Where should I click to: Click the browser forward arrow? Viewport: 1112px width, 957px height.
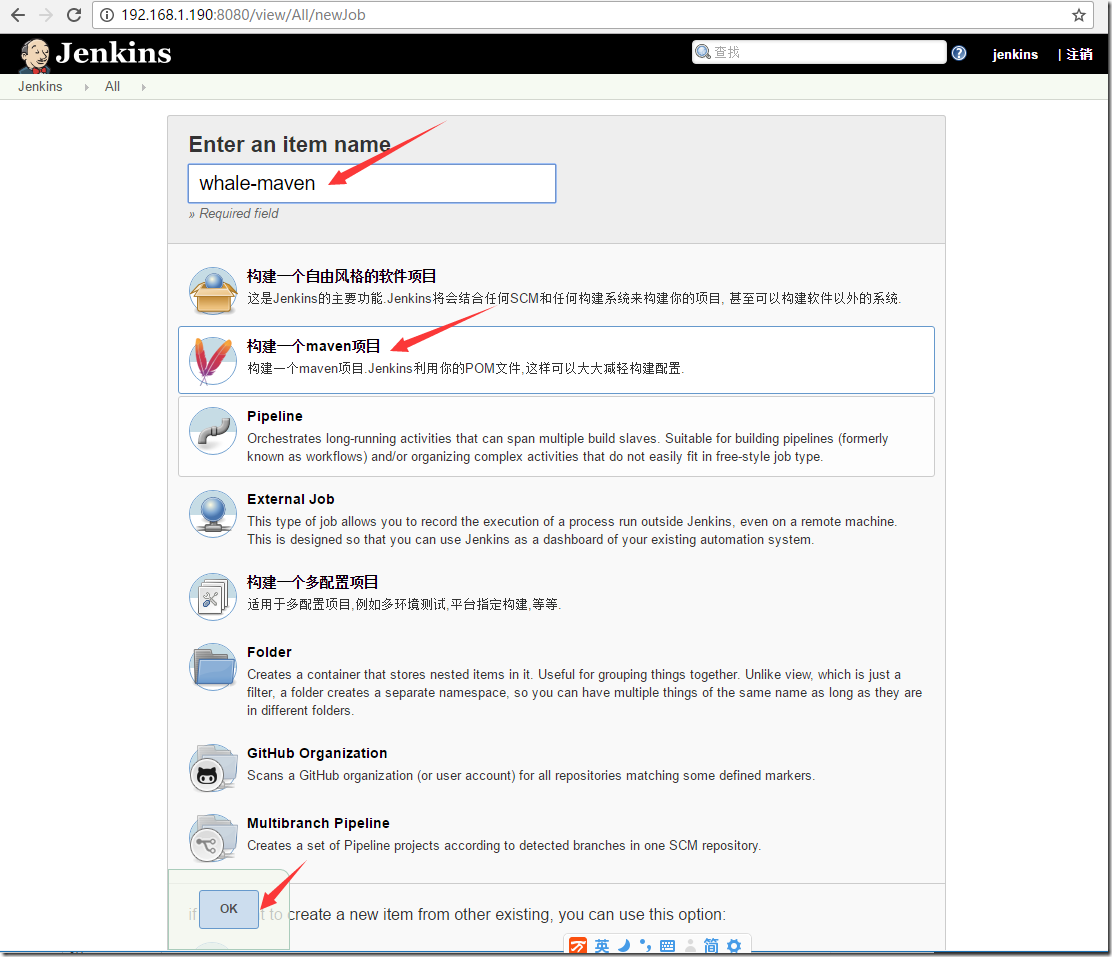[x=46, y=15]
